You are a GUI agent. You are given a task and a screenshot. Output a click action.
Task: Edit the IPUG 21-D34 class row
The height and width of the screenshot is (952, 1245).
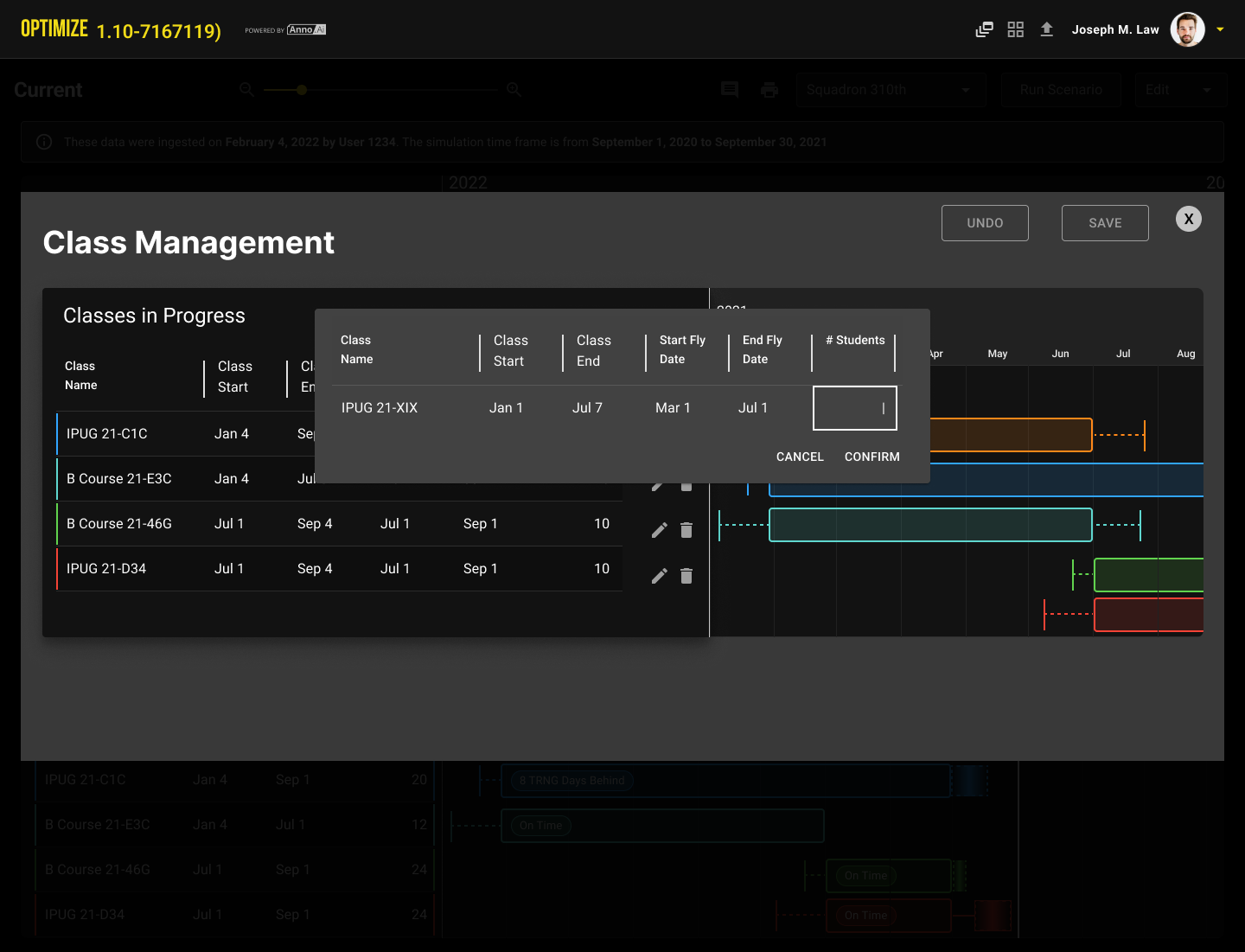click(x=659, y=576)
